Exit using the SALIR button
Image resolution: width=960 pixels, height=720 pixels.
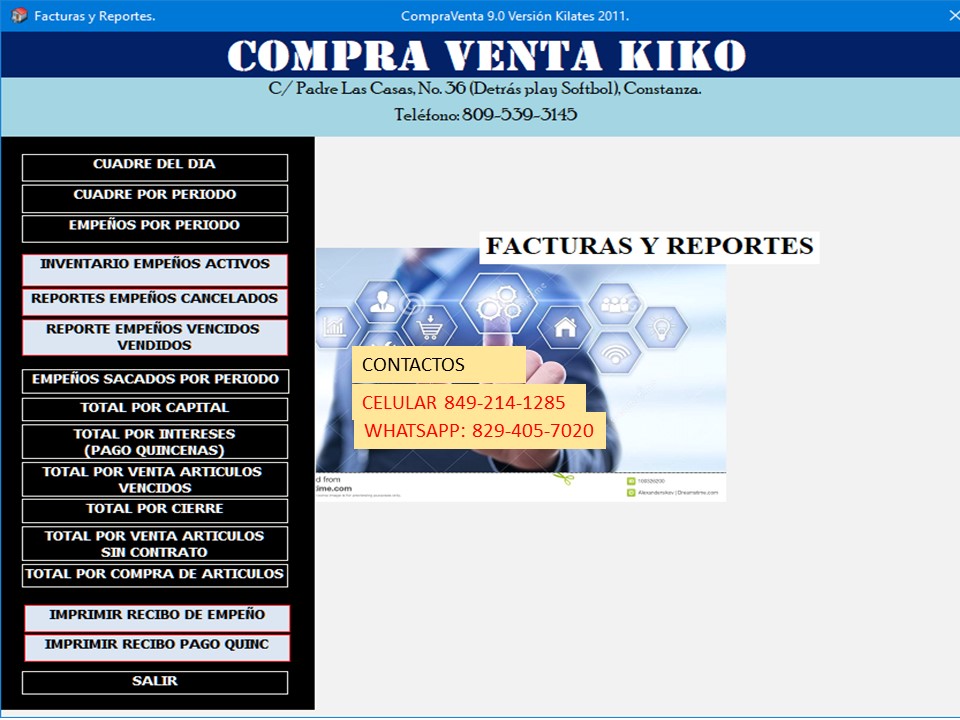[155, 682]
